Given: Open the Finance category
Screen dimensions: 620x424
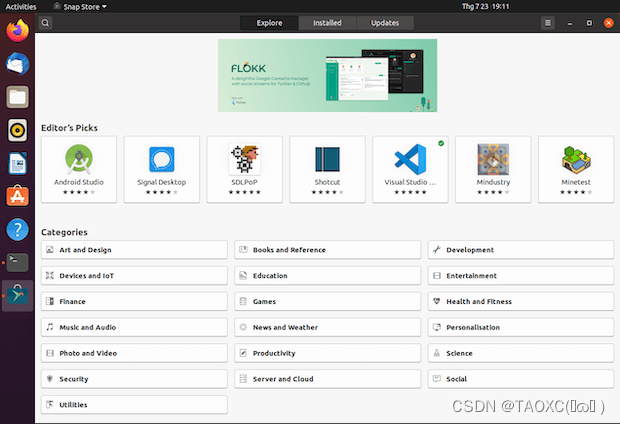Looking at the screenshot, I should click(x=134, y=301).
